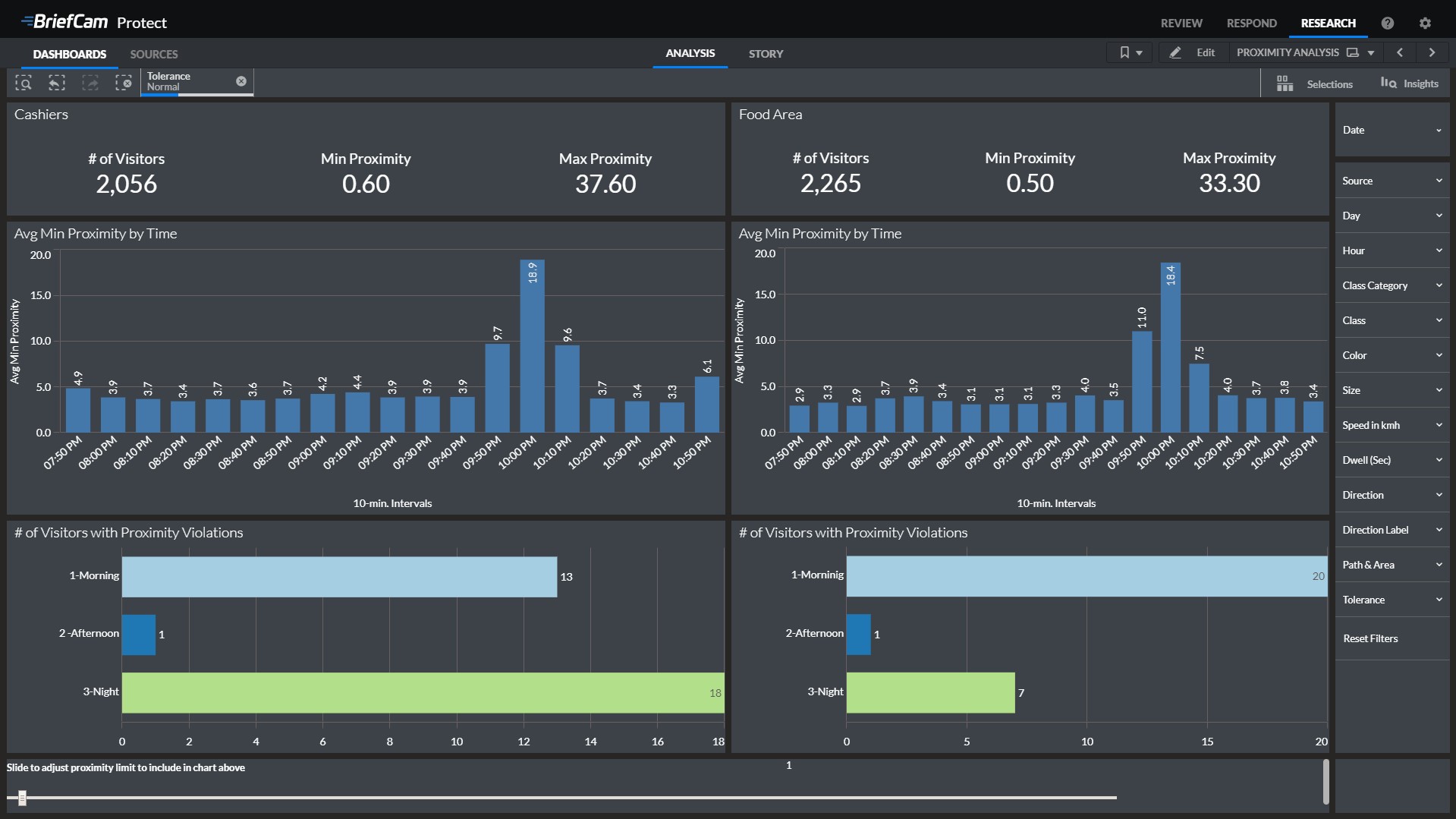Select the 6.1 bar in Cashiers chart
1456x819 pixels.
pos(706,405)
